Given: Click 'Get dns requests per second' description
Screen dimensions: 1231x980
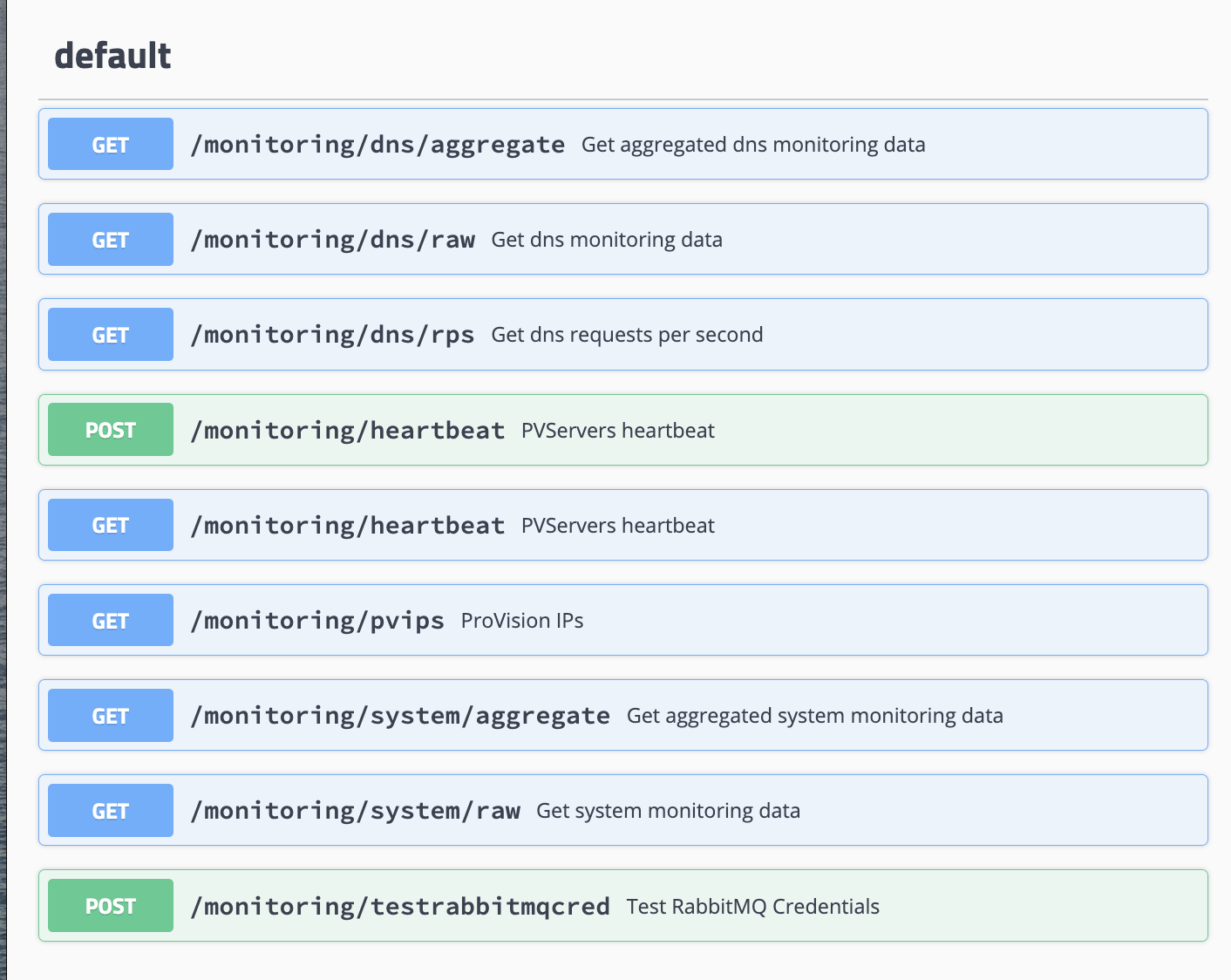Looking at the screenshot, I should coord(627,335).
